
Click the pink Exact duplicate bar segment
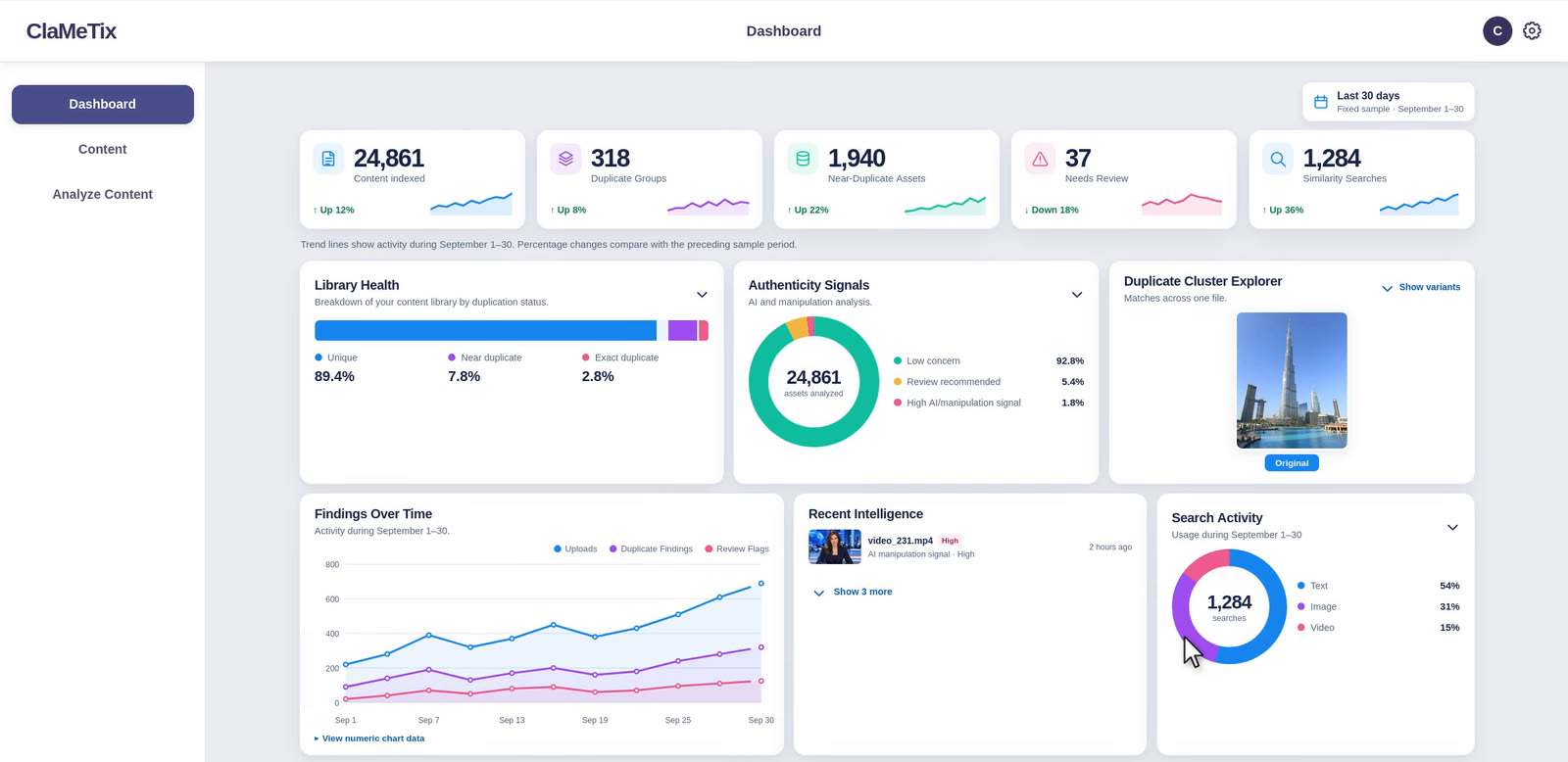(x=704, y=331)
